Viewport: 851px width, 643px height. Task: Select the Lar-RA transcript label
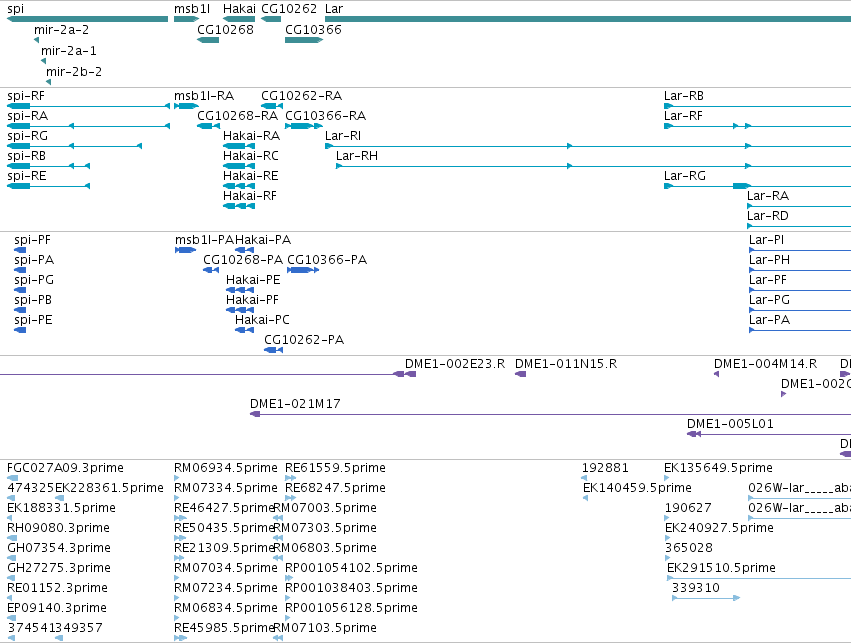768,196
